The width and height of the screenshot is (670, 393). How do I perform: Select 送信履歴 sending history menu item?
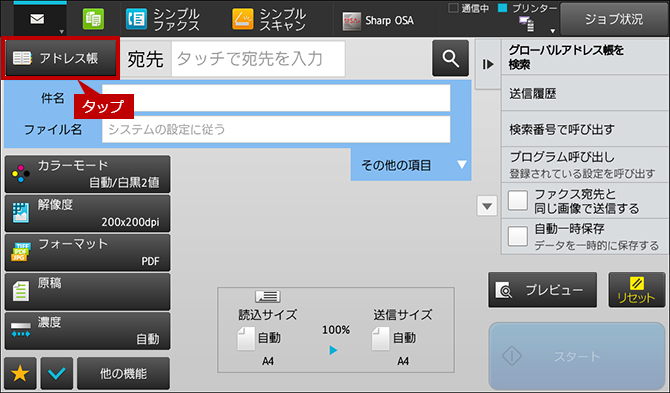(585, 93)
